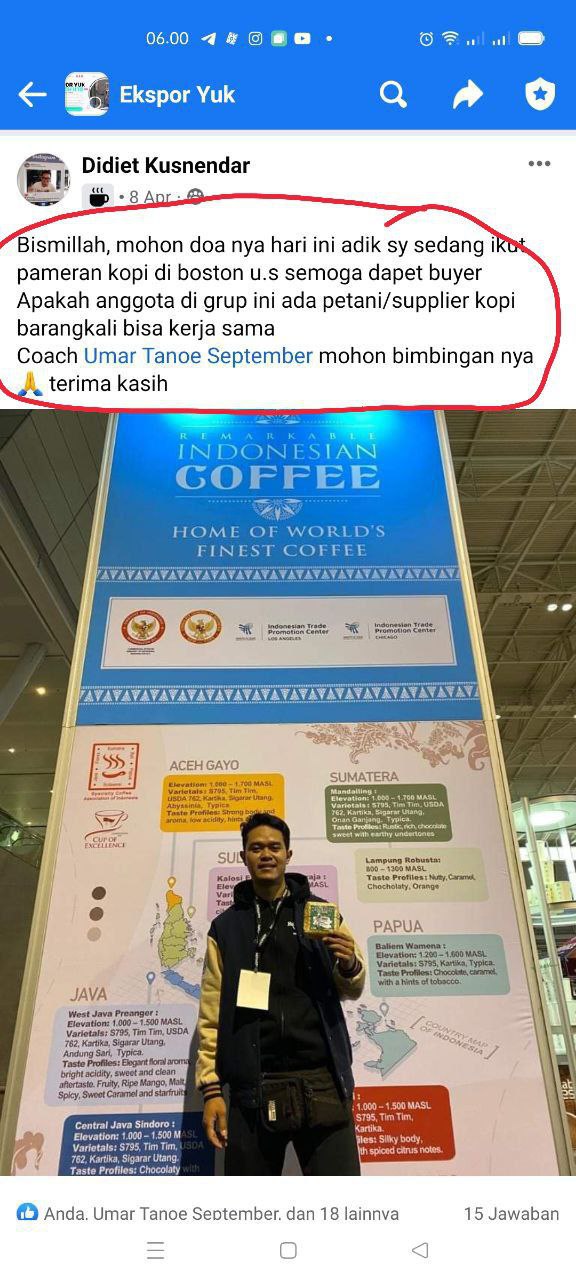The width and height of the screenshot is (576, 1280).
Task: Open Android recent apps menu button
Action: pyautogui.click(x=155, y=1250)
